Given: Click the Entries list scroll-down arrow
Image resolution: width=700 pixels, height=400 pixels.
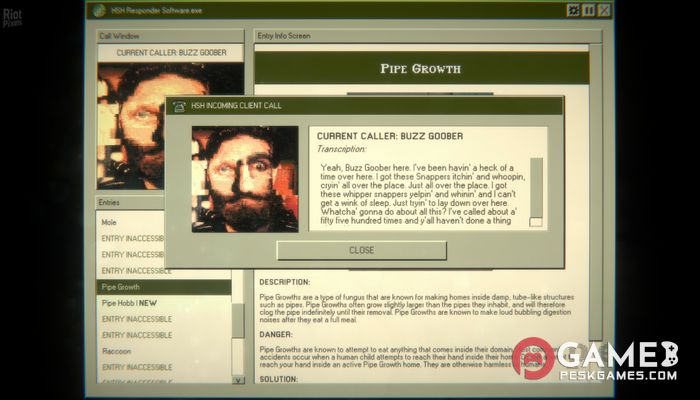Looking at the screenshot, I should [239, 380].
